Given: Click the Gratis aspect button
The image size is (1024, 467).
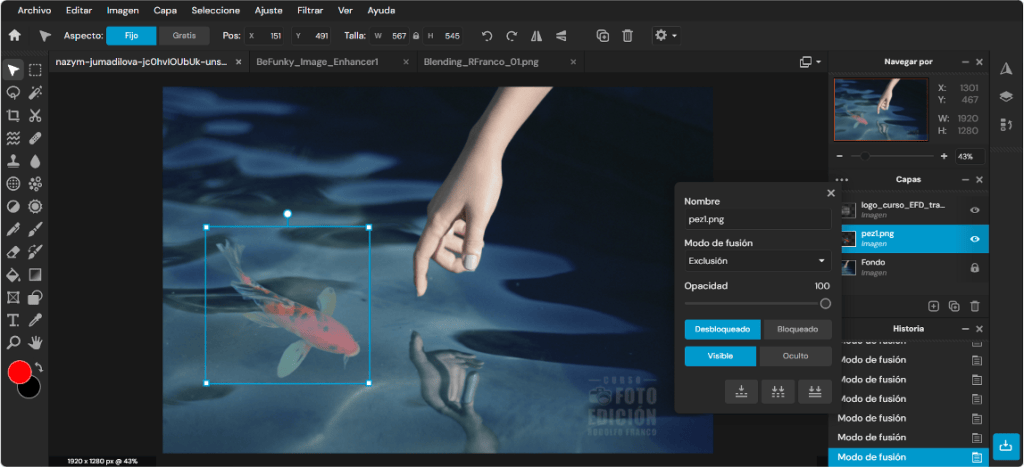Looking at the screenshot, I should pyautogui.click(x=184, y=36).
